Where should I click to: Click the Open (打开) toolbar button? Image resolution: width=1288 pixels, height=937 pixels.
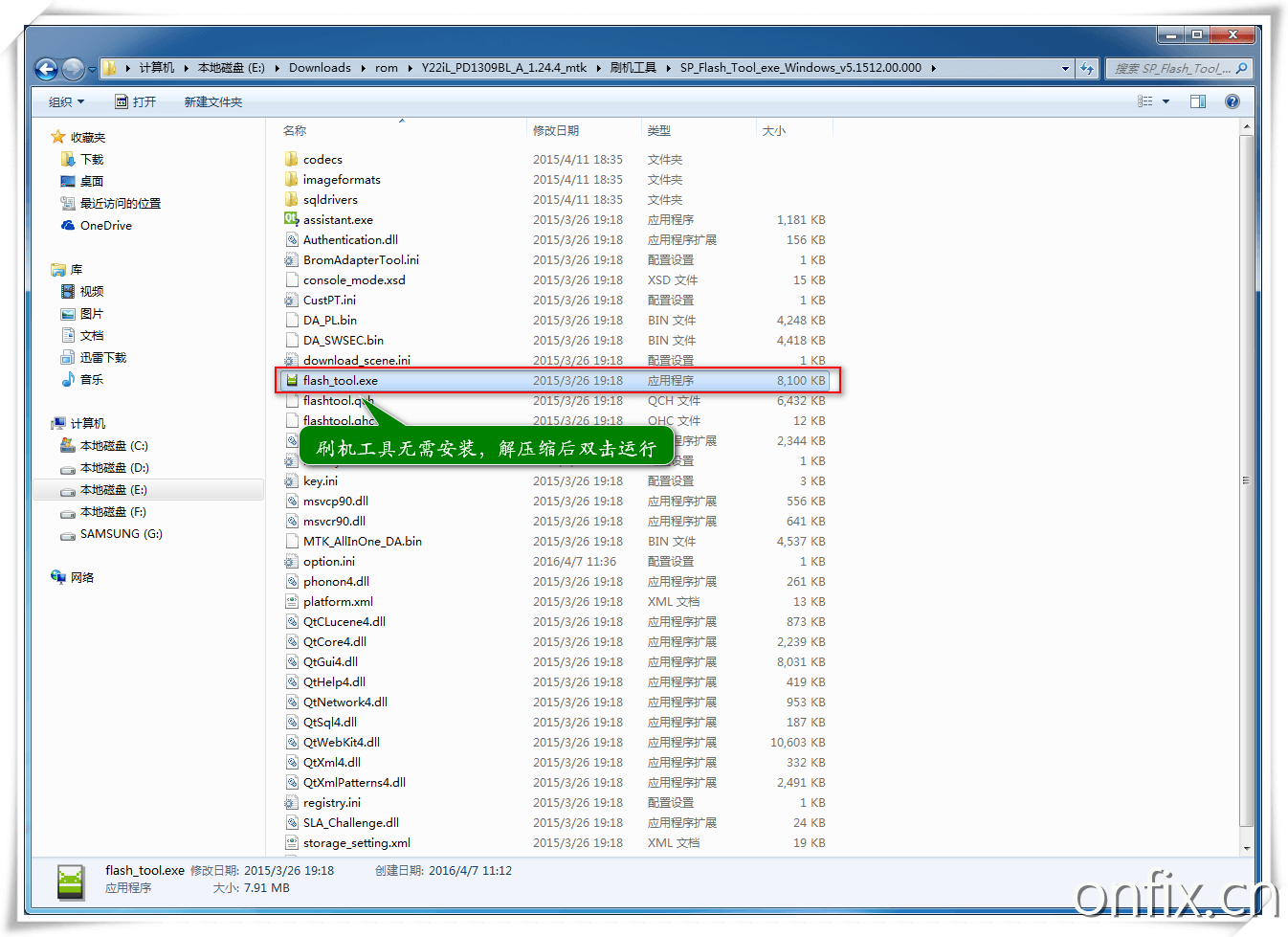135,101
